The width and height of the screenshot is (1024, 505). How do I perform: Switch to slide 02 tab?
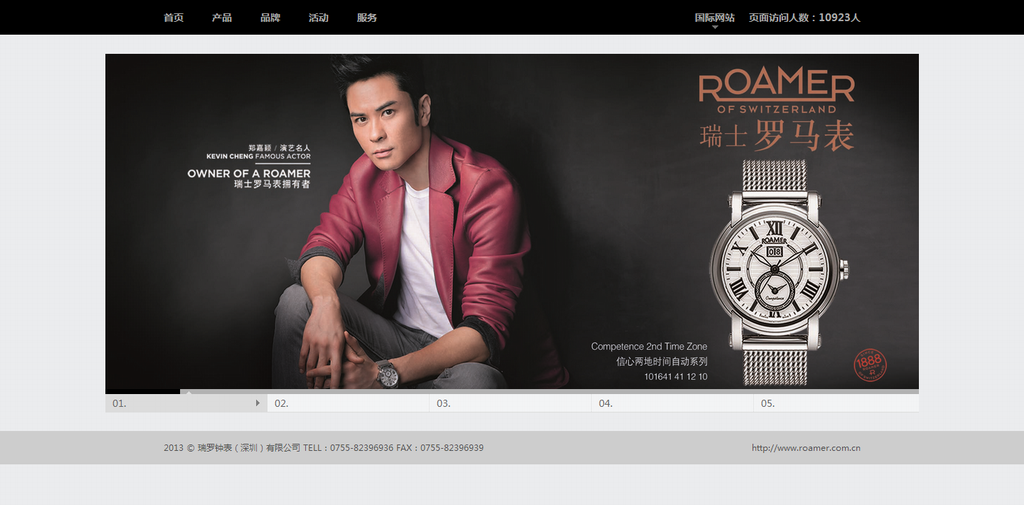click(348, 403)
